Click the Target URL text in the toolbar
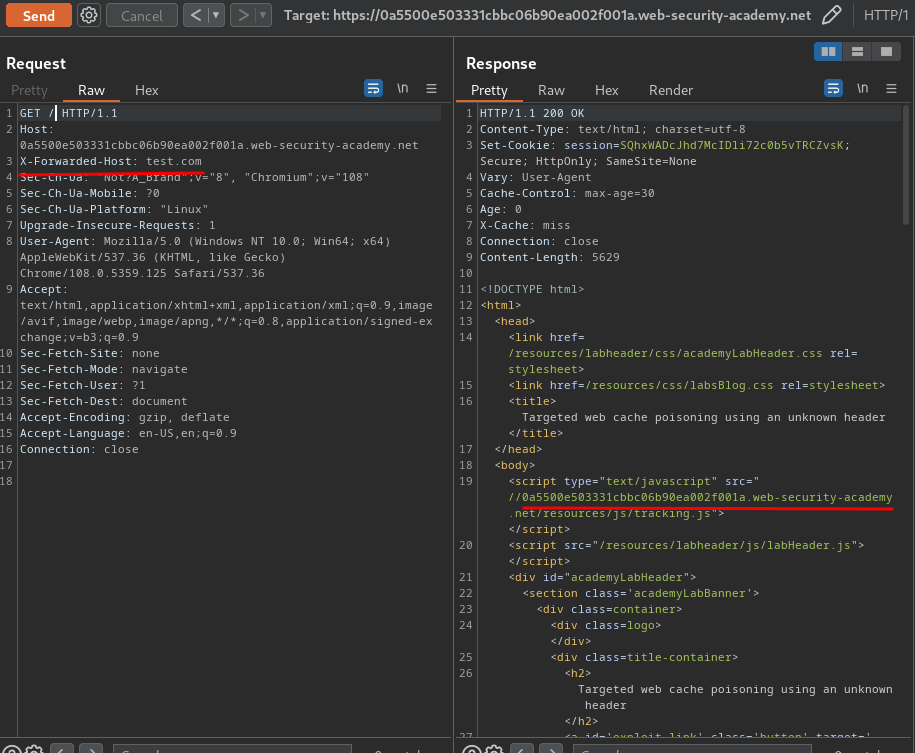The height and width of the screenshot is (753, 915). [547, 15]
